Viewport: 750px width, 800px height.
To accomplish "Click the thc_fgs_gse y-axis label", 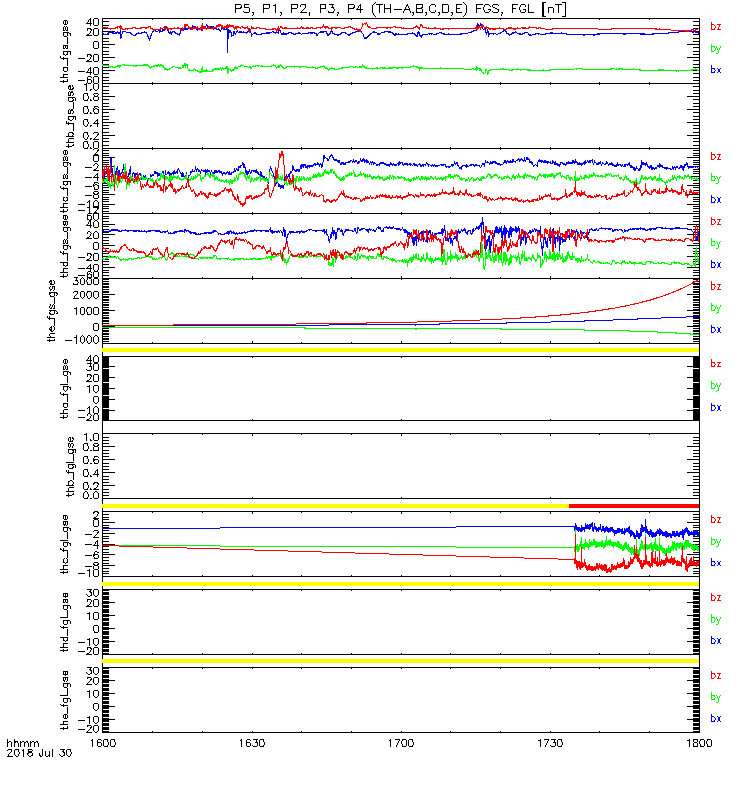I will click(65, 181).
